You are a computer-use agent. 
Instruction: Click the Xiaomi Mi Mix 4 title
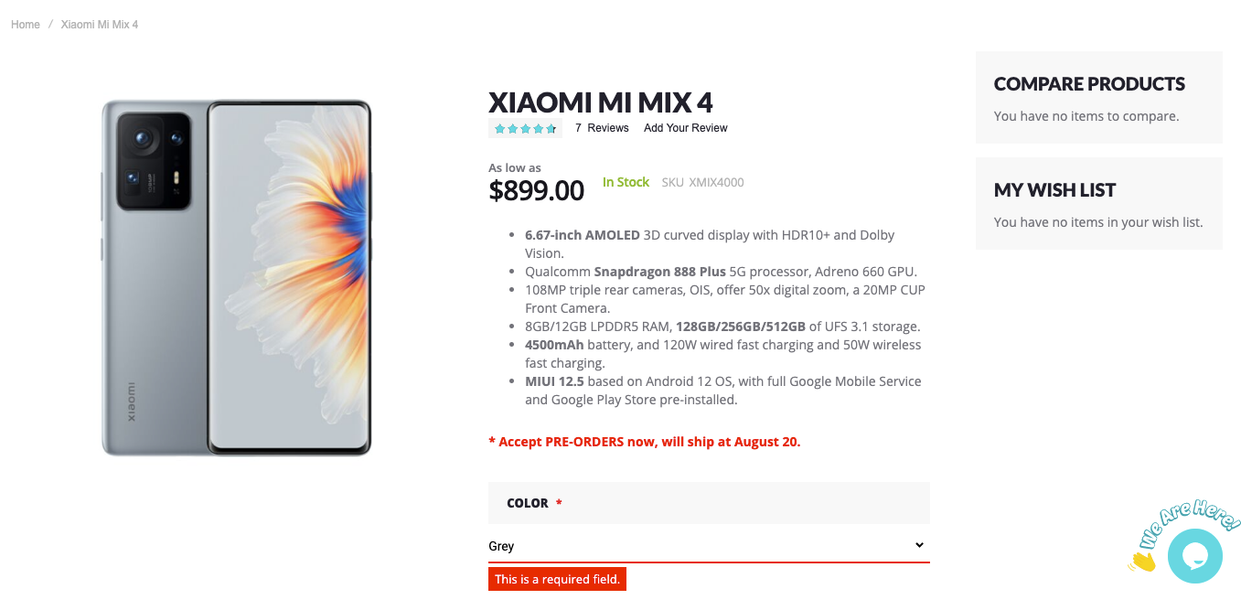(x=600, y=102)
